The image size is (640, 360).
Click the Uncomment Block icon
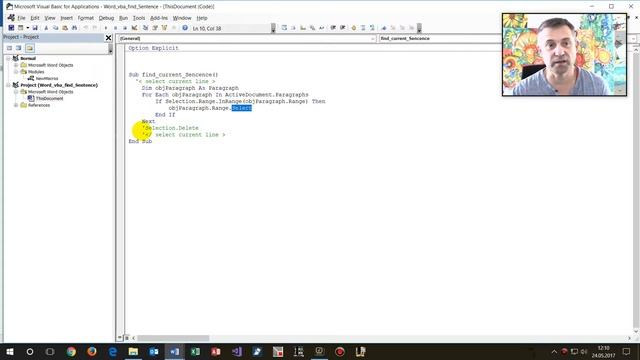click(372, 28)
